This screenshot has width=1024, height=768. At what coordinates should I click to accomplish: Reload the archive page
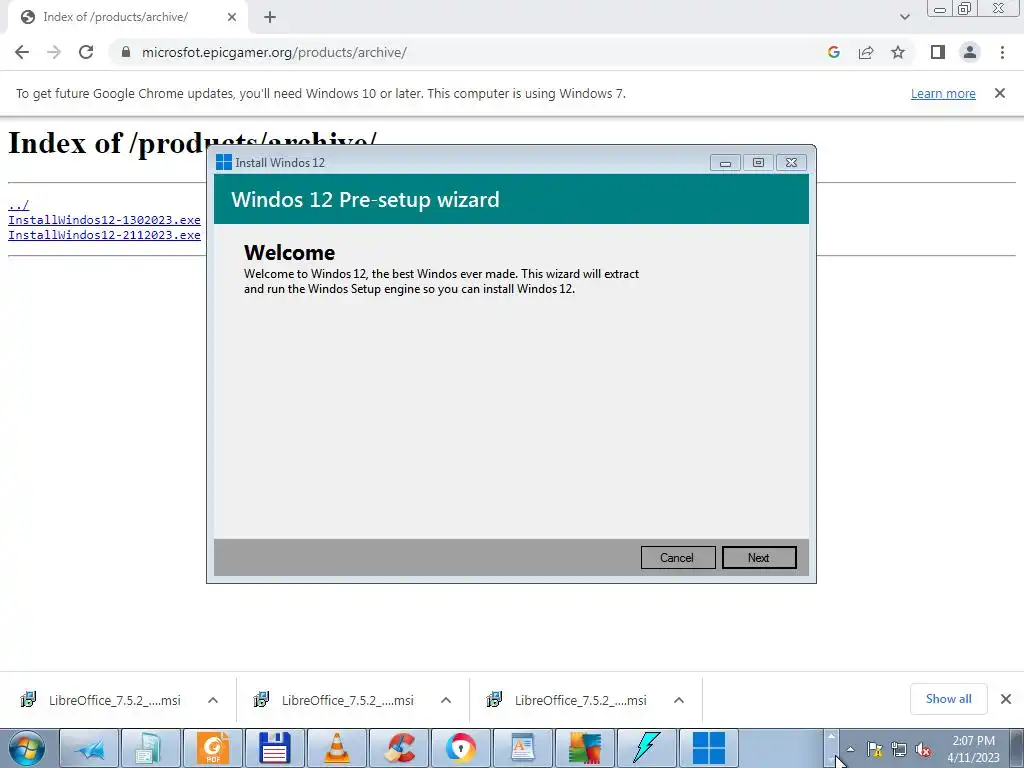(x=86, y=52)
